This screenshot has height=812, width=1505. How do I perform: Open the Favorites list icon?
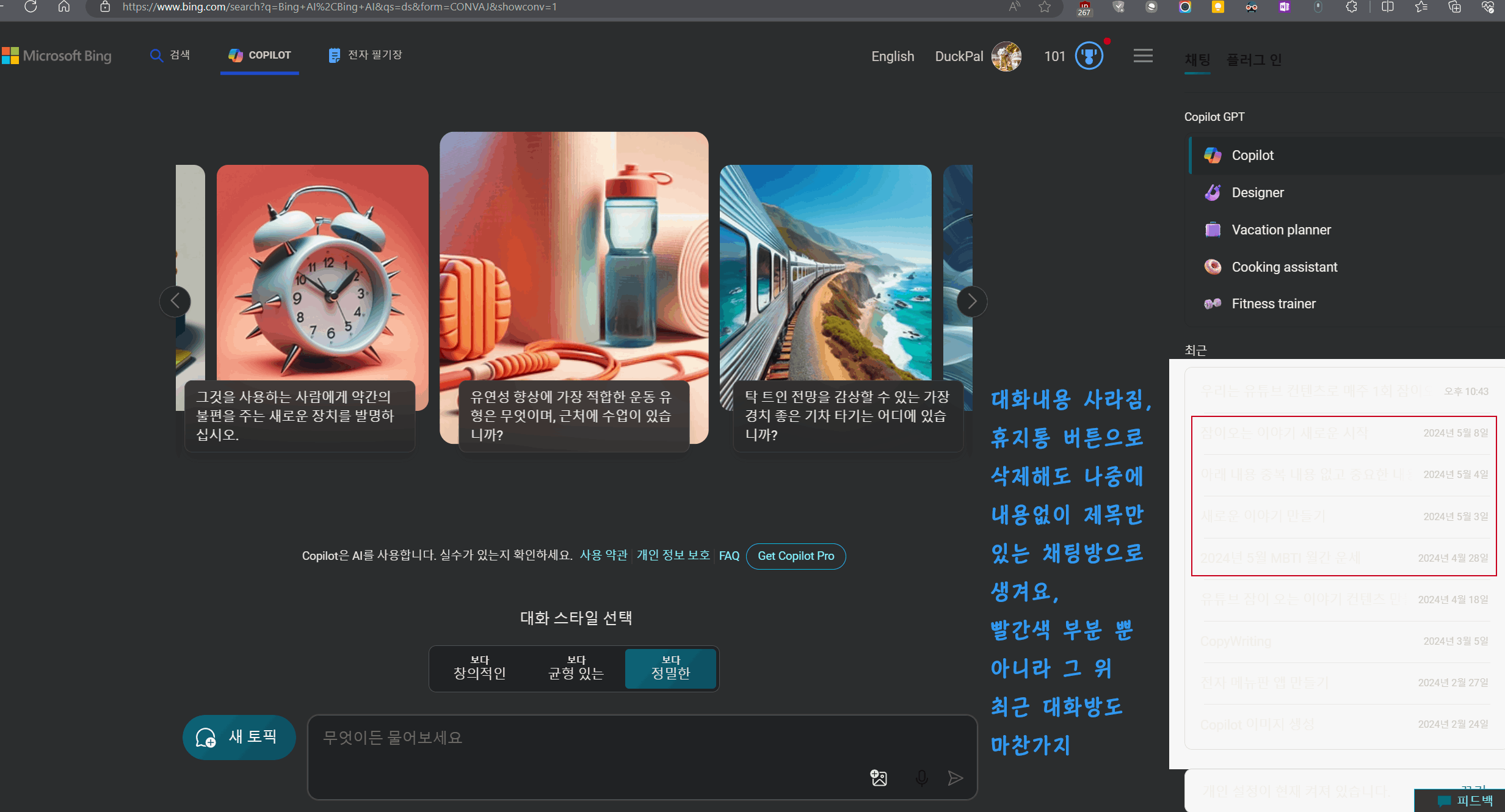(x=1421, y=7)
